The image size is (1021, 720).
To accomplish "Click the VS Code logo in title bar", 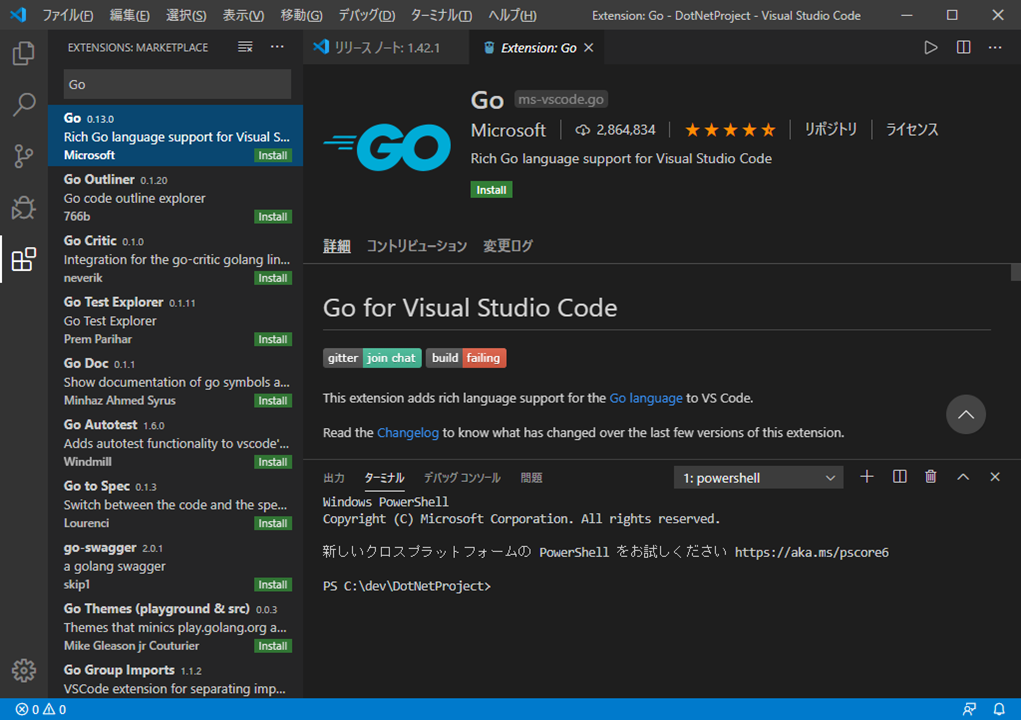I will (18, 14).
